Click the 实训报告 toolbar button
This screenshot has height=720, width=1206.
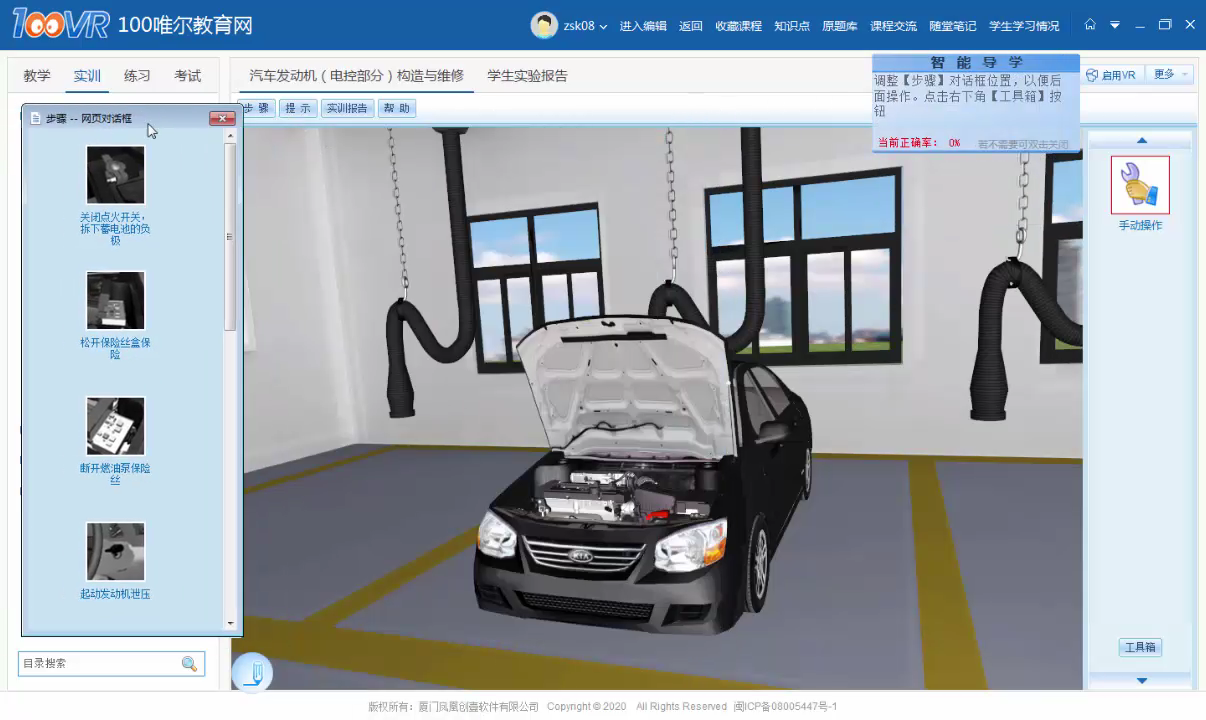(x=347, y=108)
